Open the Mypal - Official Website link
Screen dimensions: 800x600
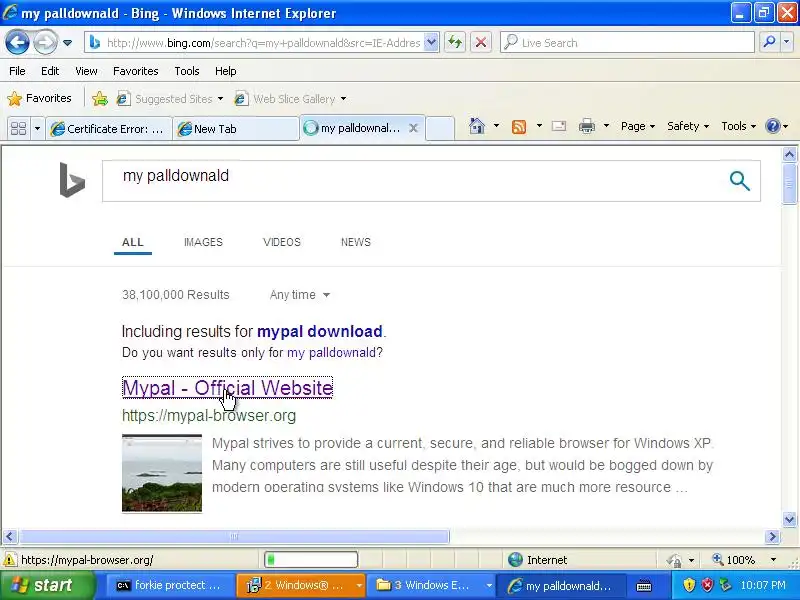tap(228, 388)
